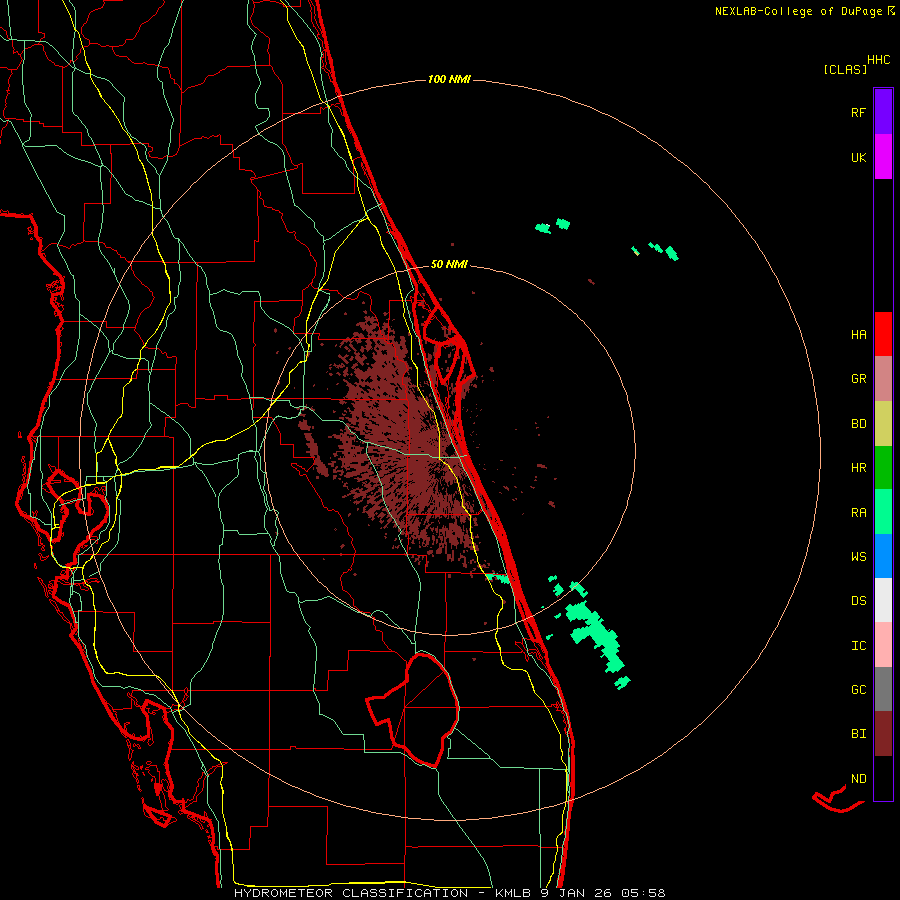The height and width of the screenshot is (900, 900).
Task: Click the HA red legend swatch
Action: tap(883, 334)
